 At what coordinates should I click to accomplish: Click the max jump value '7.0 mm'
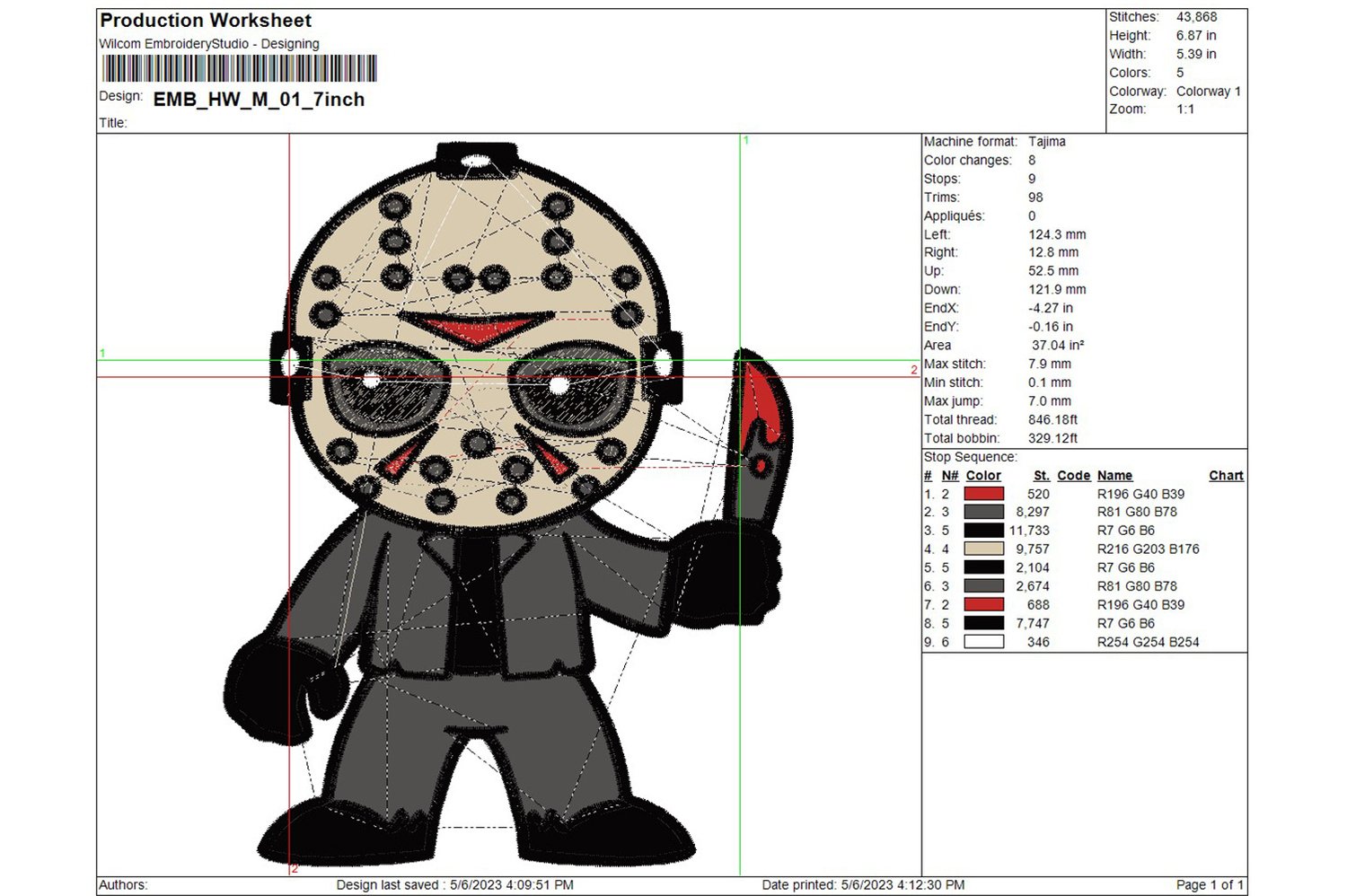click(1050, 401)
